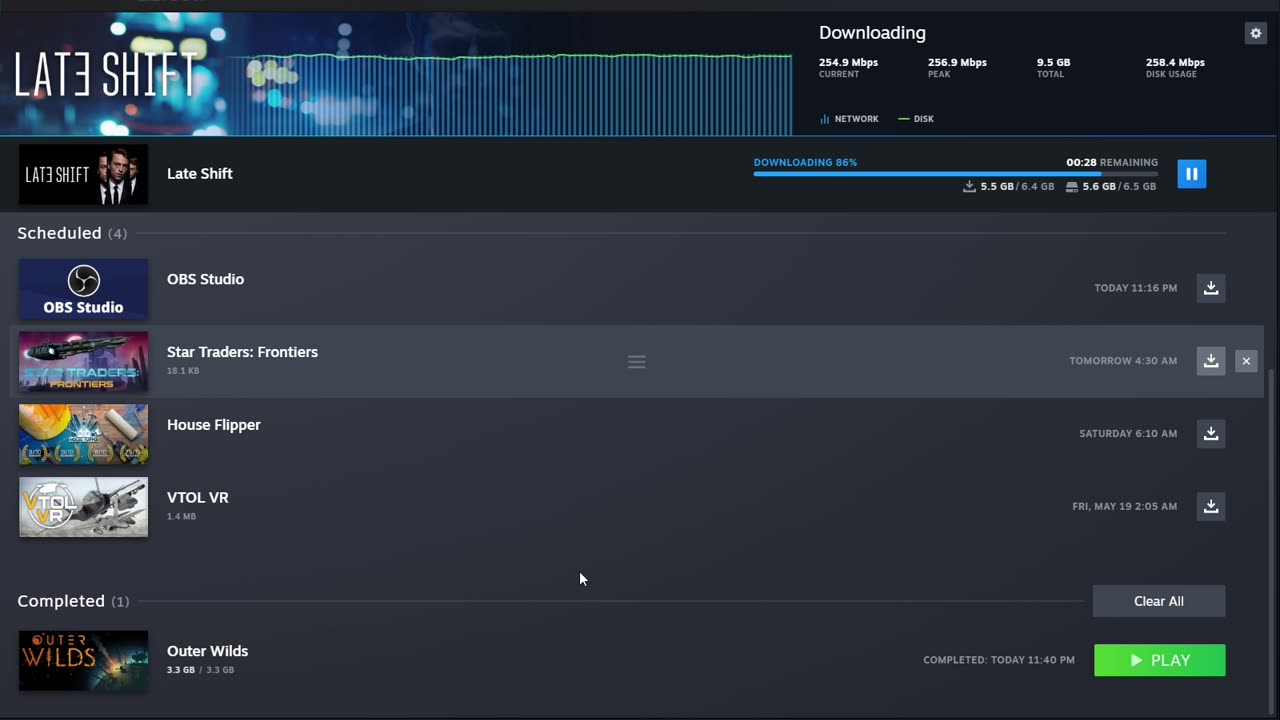Viewport: 1280px width, 720px height.
Task: Play Outer Wilds
Action: (1159, 660)
